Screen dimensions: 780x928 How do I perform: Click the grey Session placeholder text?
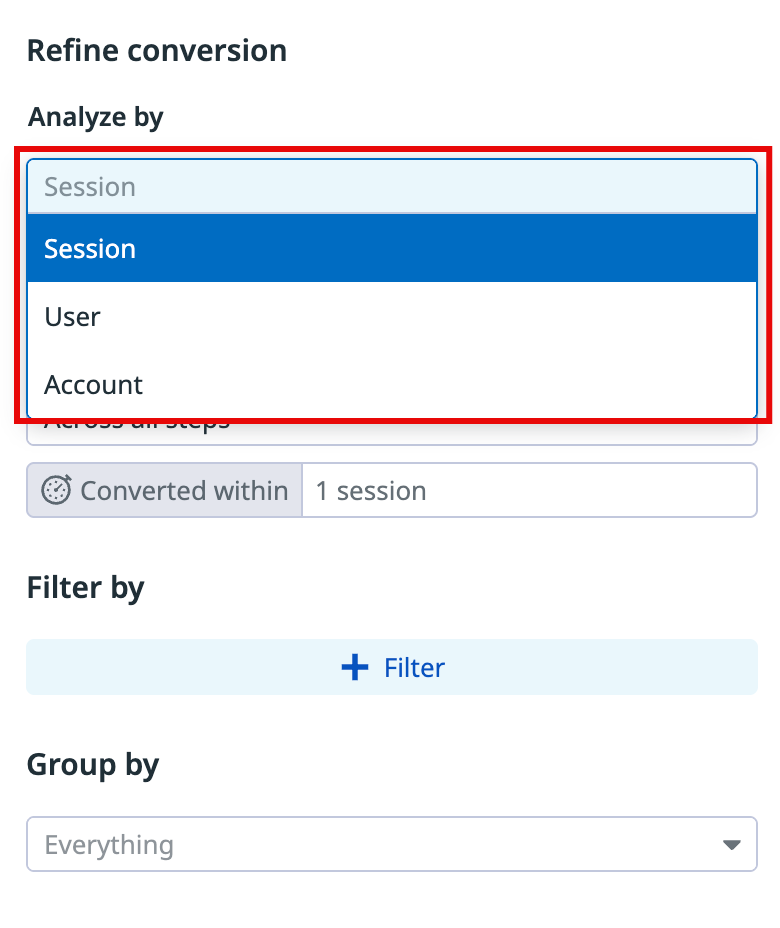click(90, 187)
